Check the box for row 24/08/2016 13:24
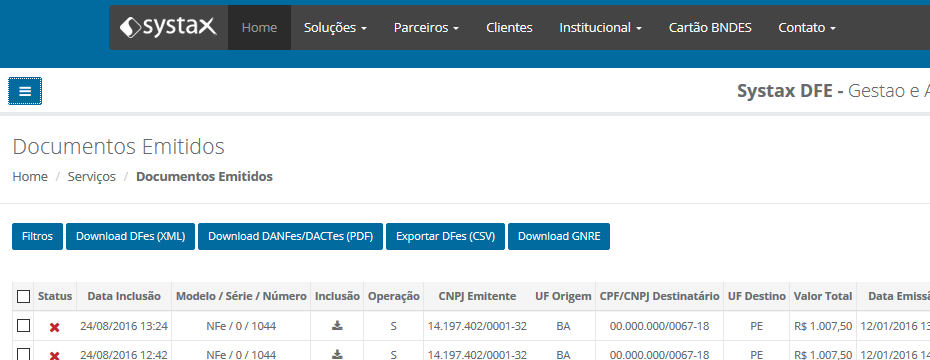This screenshot has height=360, width=930. pos(23,326)
